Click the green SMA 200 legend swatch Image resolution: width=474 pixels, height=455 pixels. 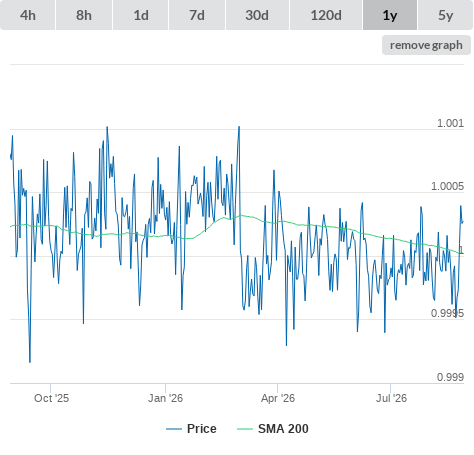point(245,429)
